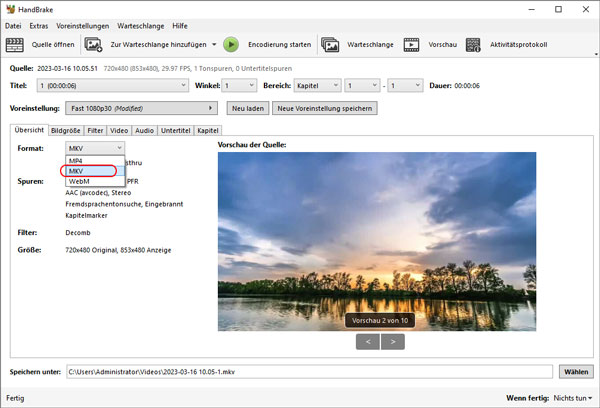
Task: Switch to the Audio tab
Action: tap(144, 131)
